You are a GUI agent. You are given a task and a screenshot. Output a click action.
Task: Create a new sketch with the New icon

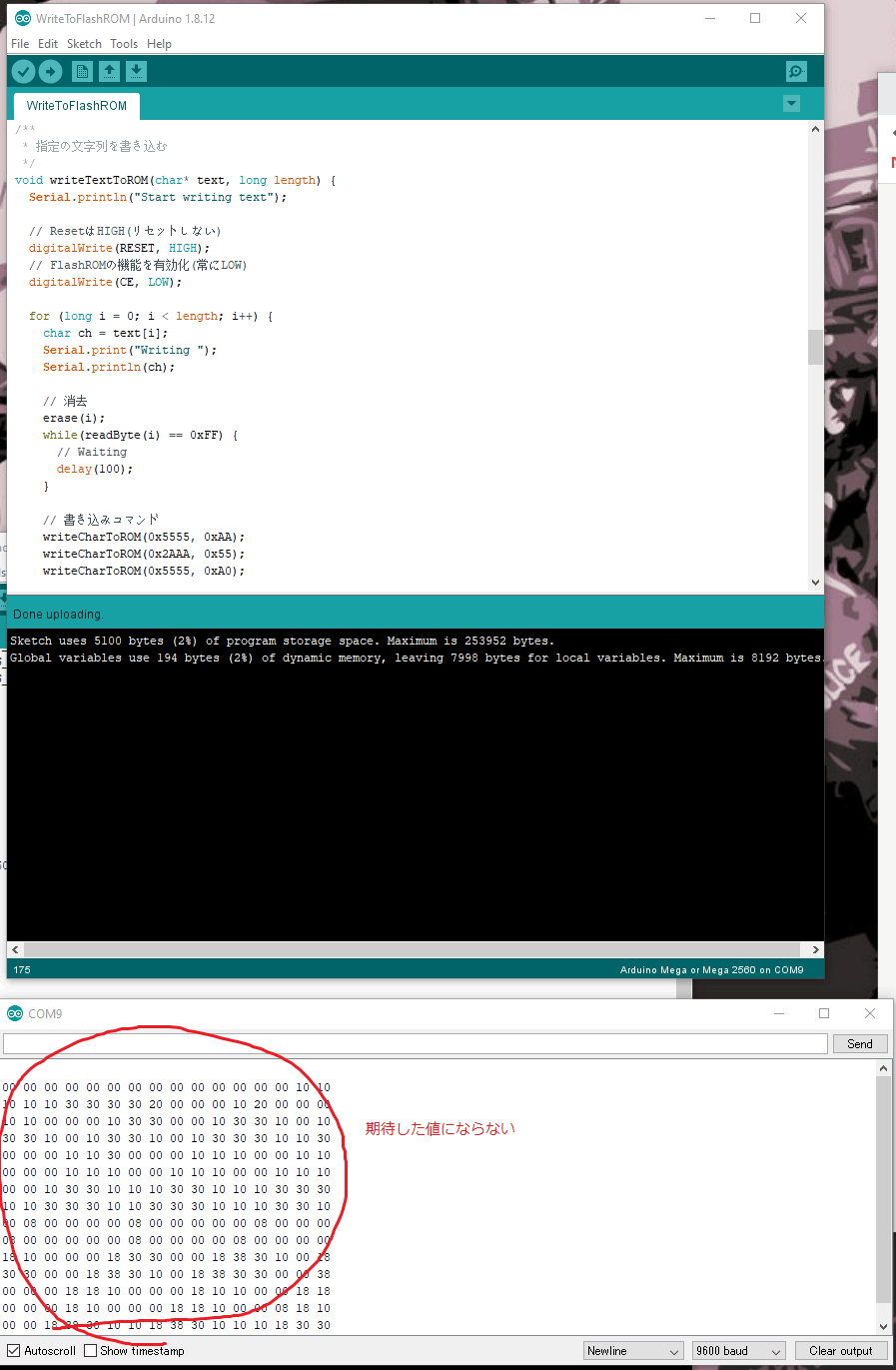coord(82,72)
